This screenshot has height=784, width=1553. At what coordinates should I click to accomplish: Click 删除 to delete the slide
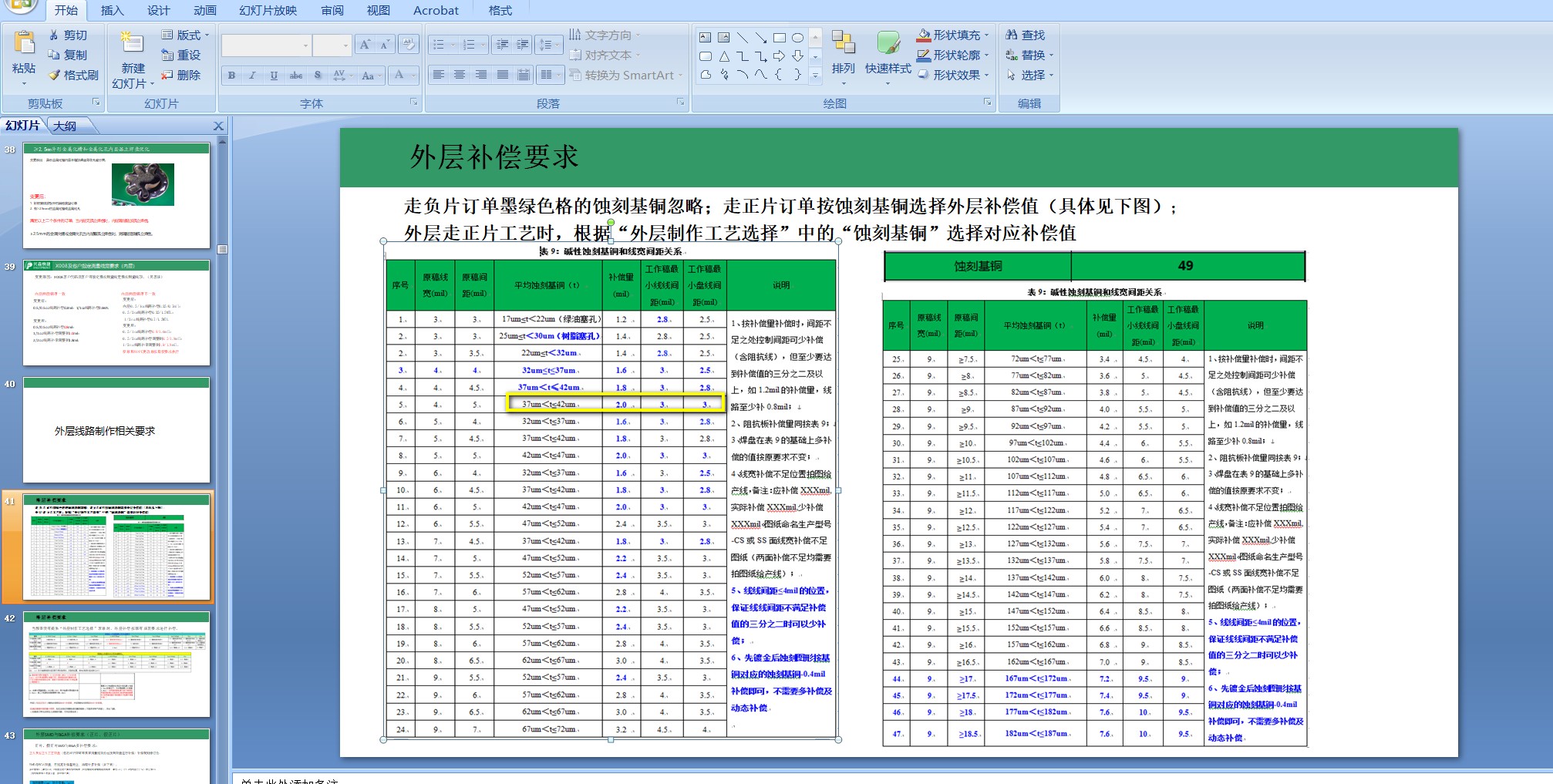181,76
